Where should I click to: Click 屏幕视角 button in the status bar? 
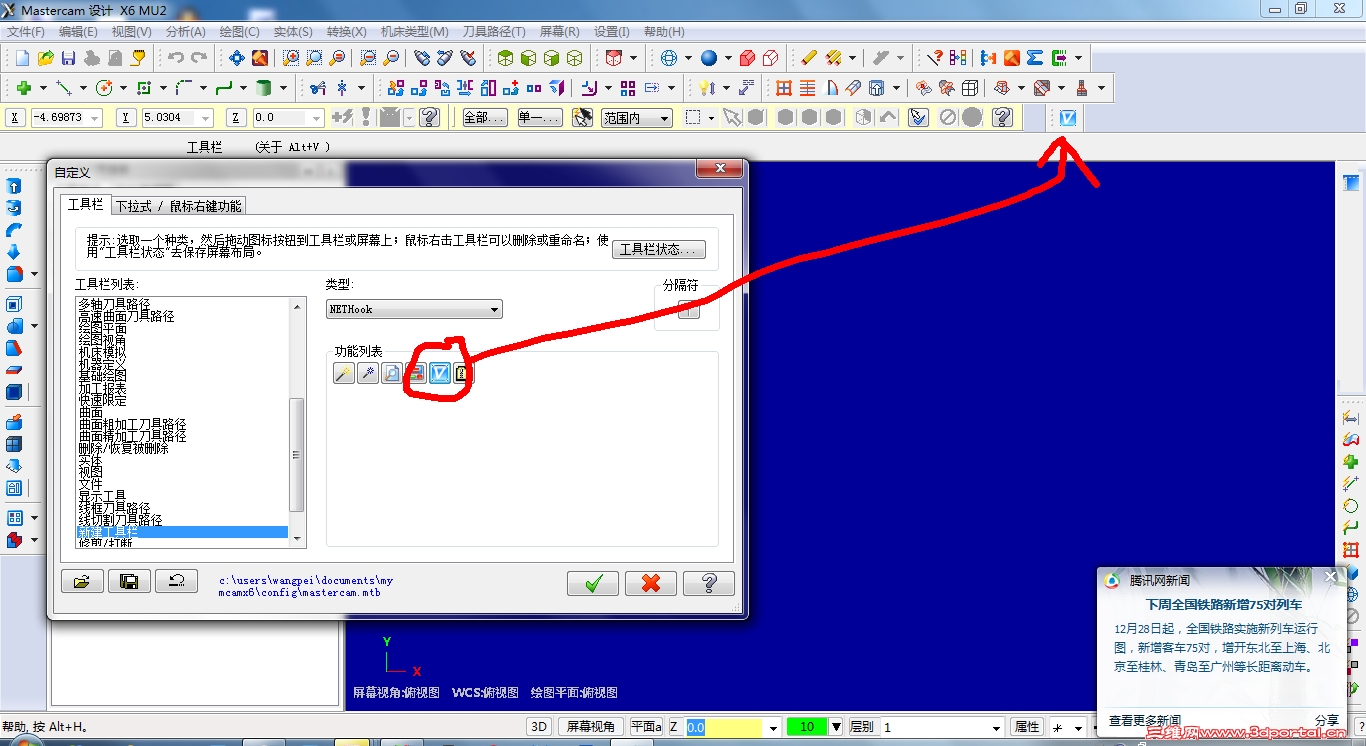(591, 727)
